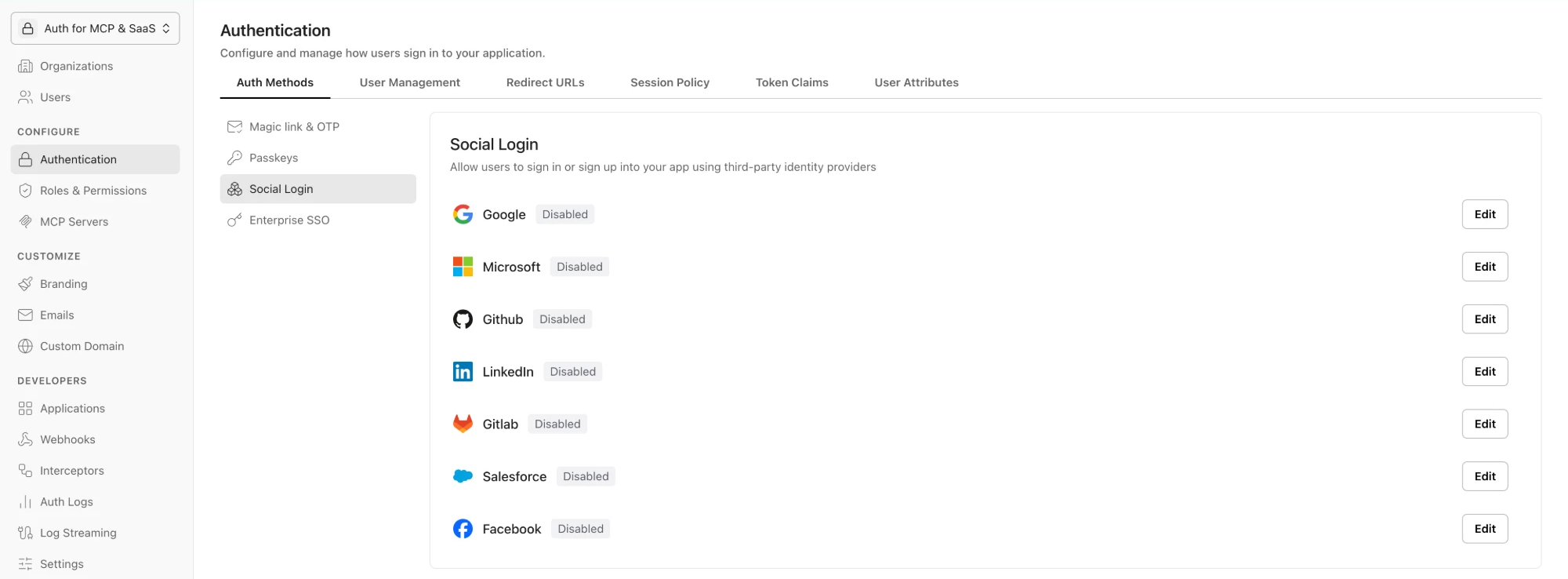
Task: Edit the Salesforce social login
Action: click(x=1485, y=476)
